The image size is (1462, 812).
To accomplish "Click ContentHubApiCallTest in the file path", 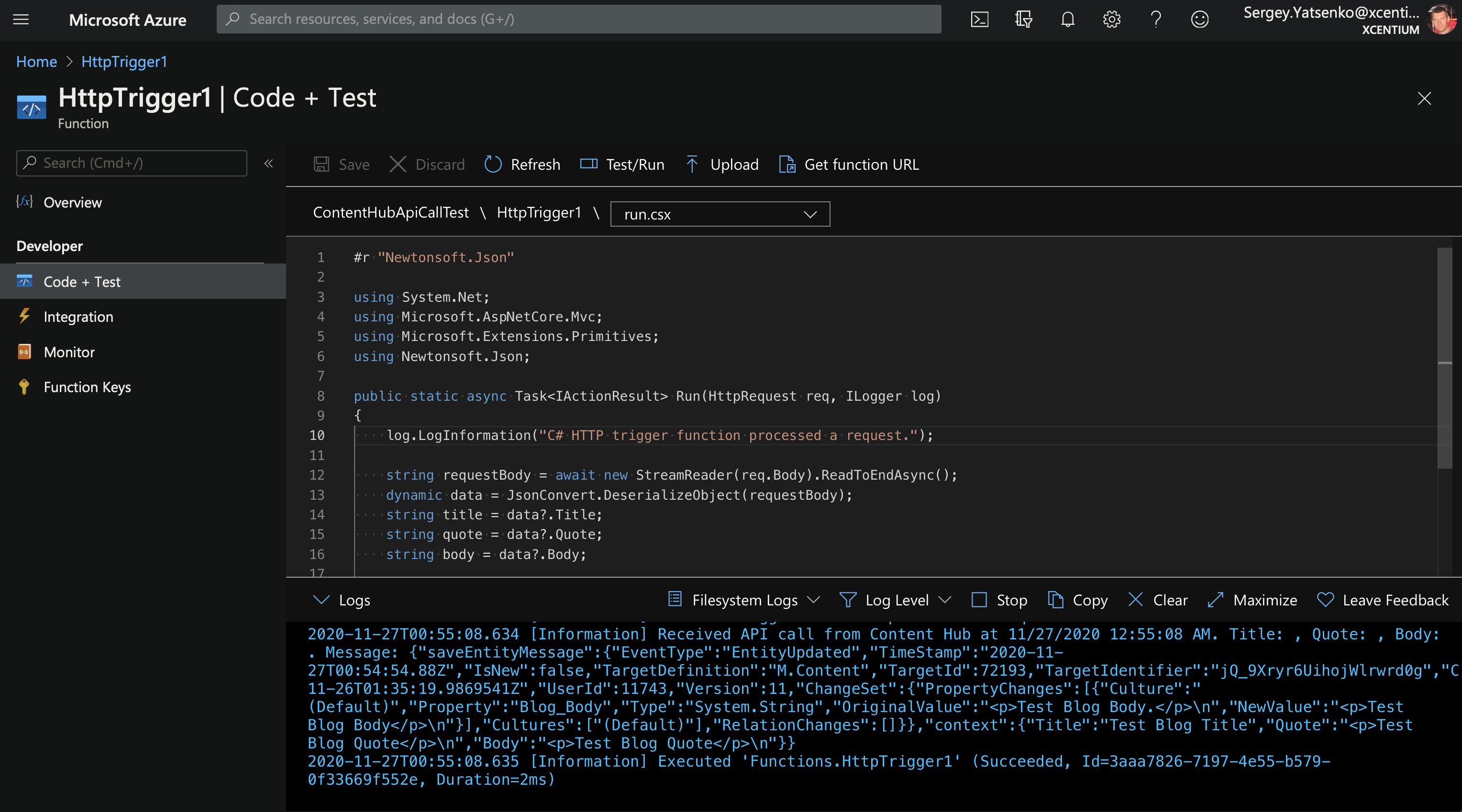I will tap(391, 213).
